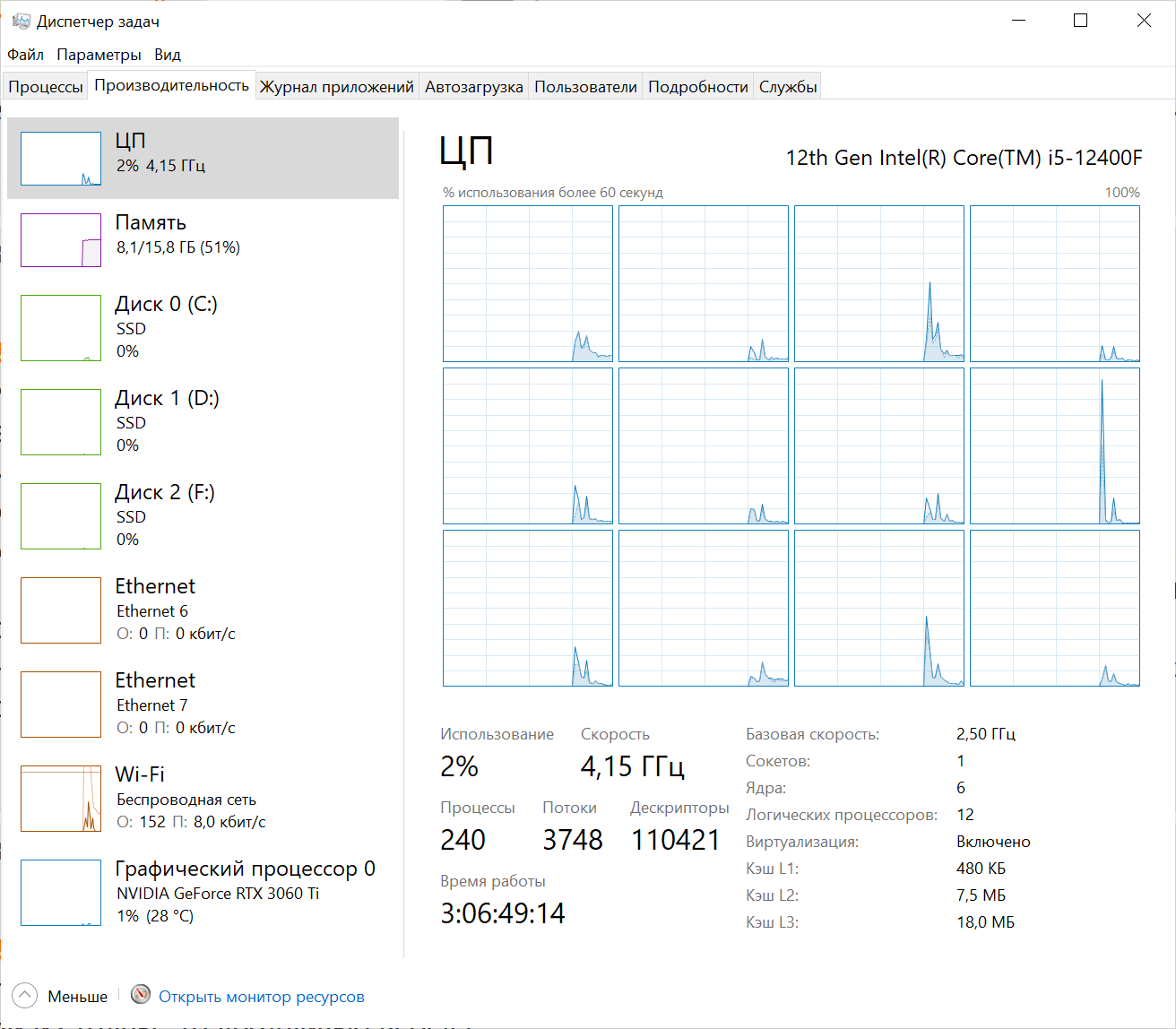Click the Кэш L1 value 480 КБ
This screenshot has height=1029, width=1176.
(x=981, y=869)
